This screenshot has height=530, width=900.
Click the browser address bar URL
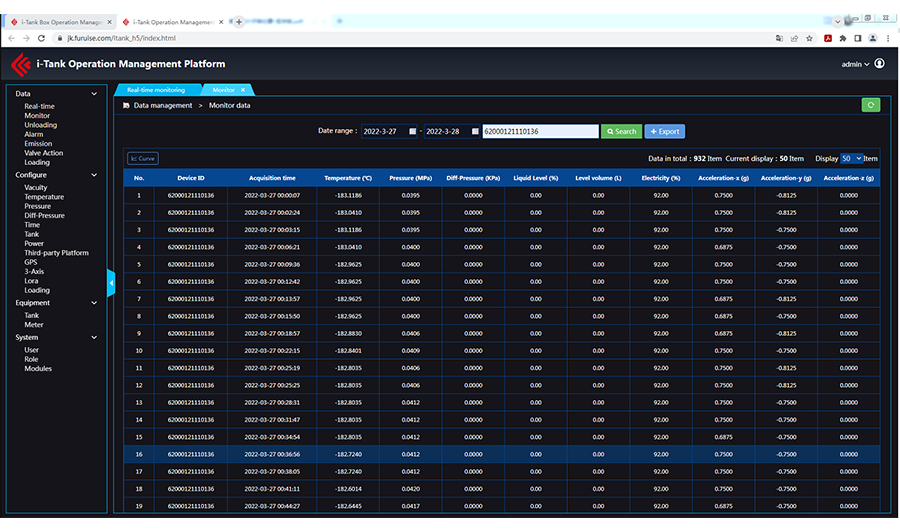click(121, 38)
